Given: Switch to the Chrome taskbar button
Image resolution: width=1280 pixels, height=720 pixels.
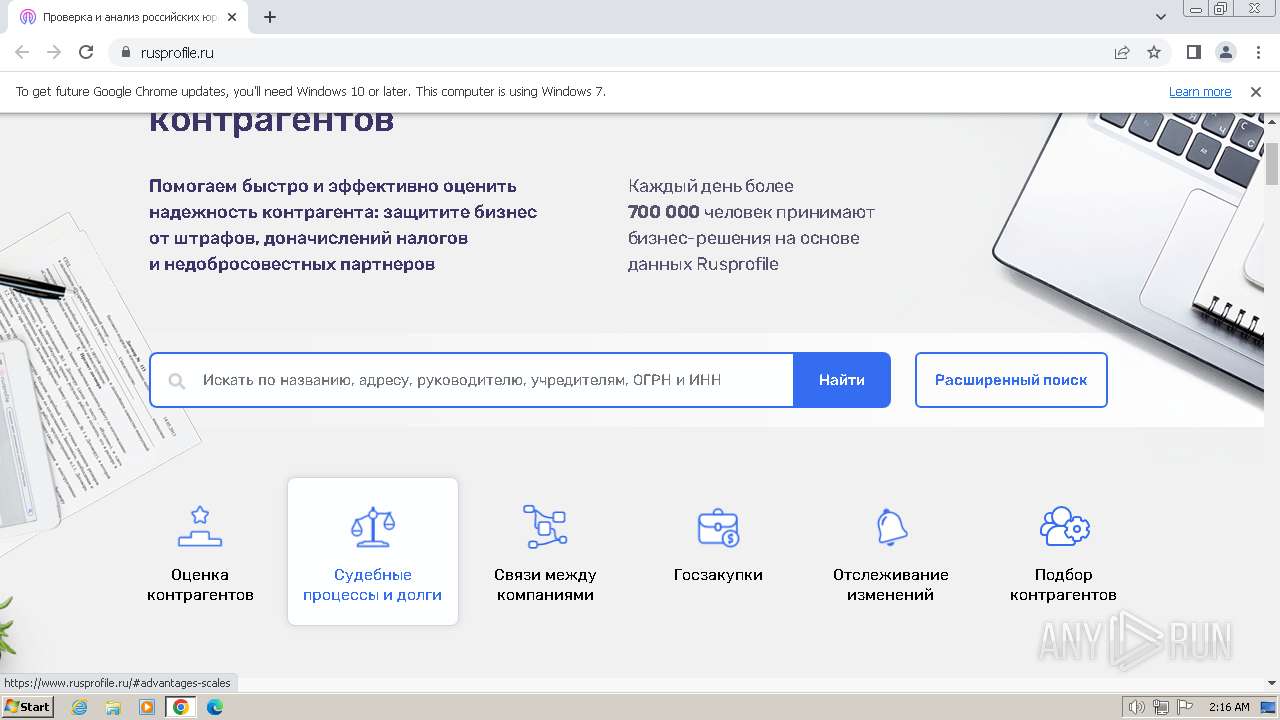Looking at the screenshot, I should [181, 707].
